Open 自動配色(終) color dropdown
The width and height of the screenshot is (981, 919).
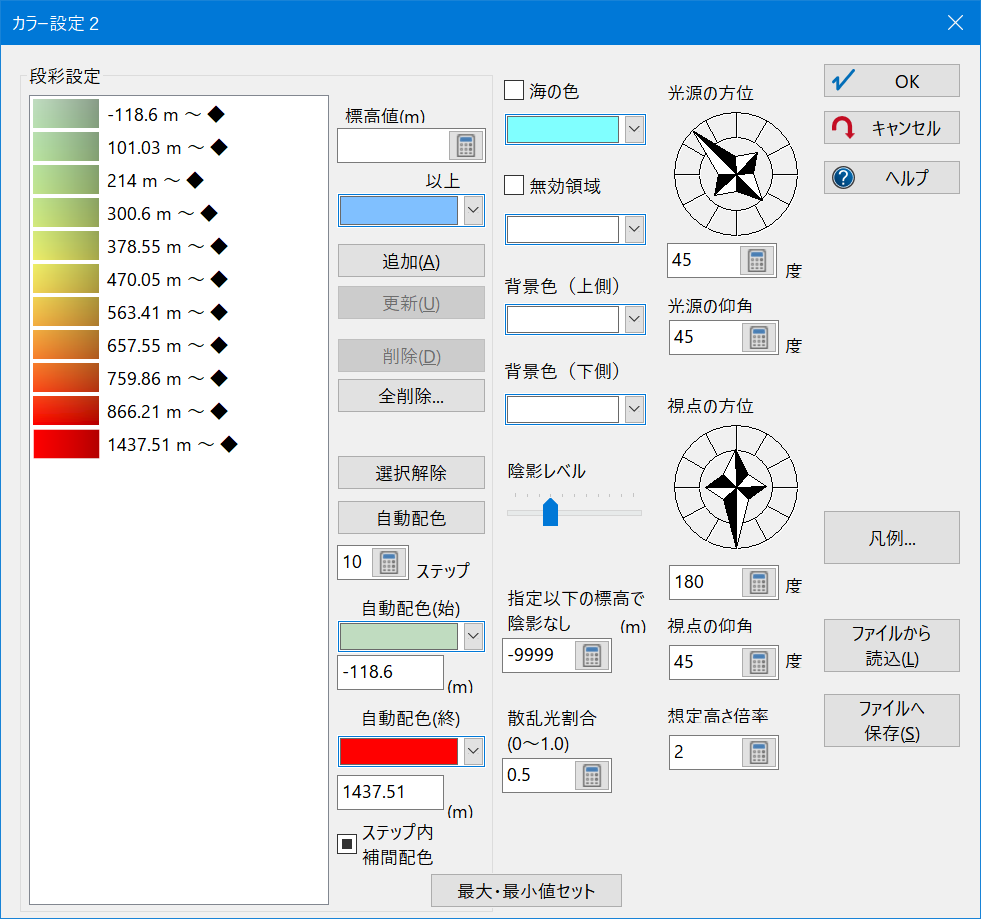pos(473,751)
